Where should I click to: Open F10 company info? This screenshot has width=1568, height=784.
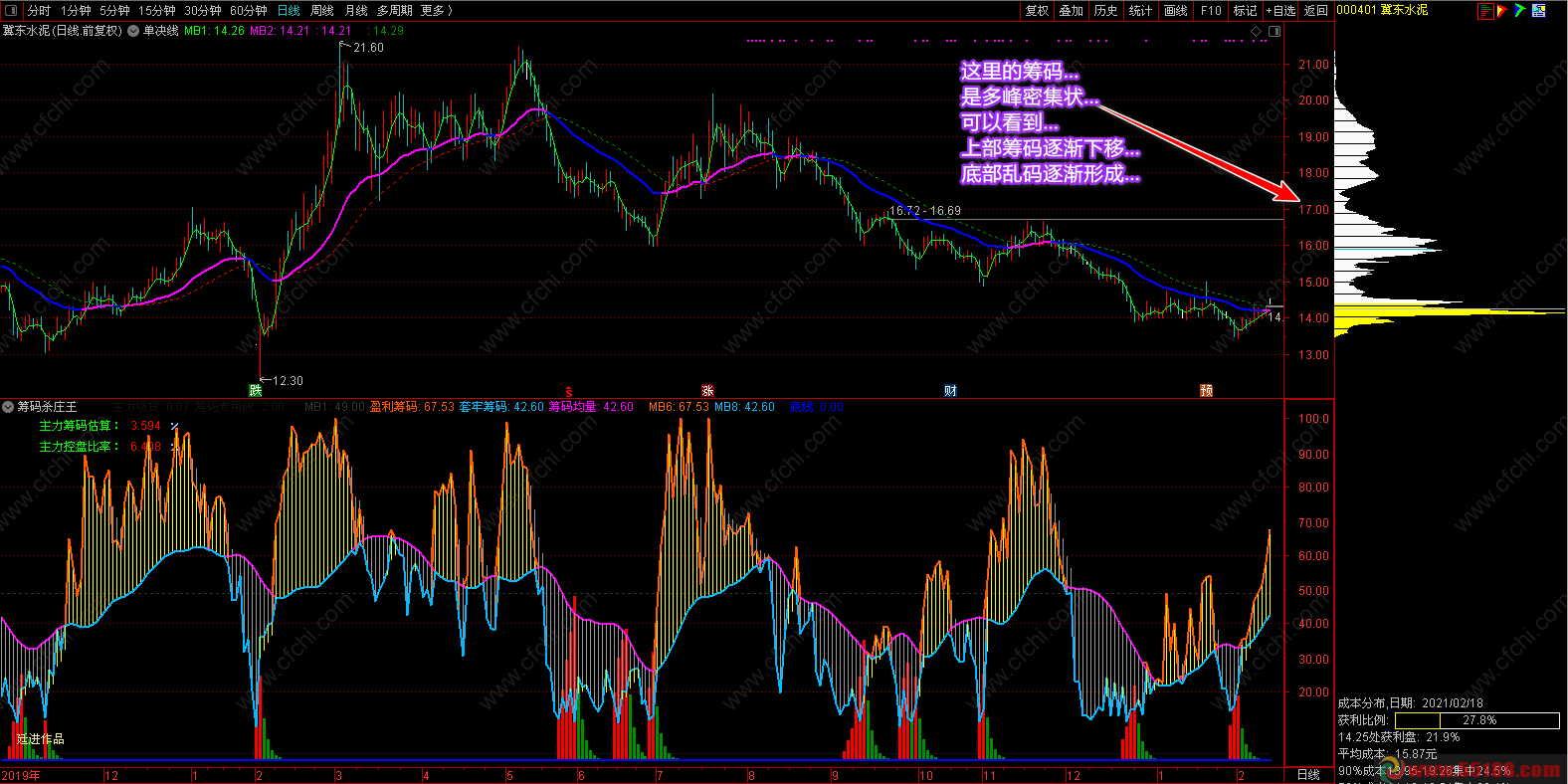1211,11
